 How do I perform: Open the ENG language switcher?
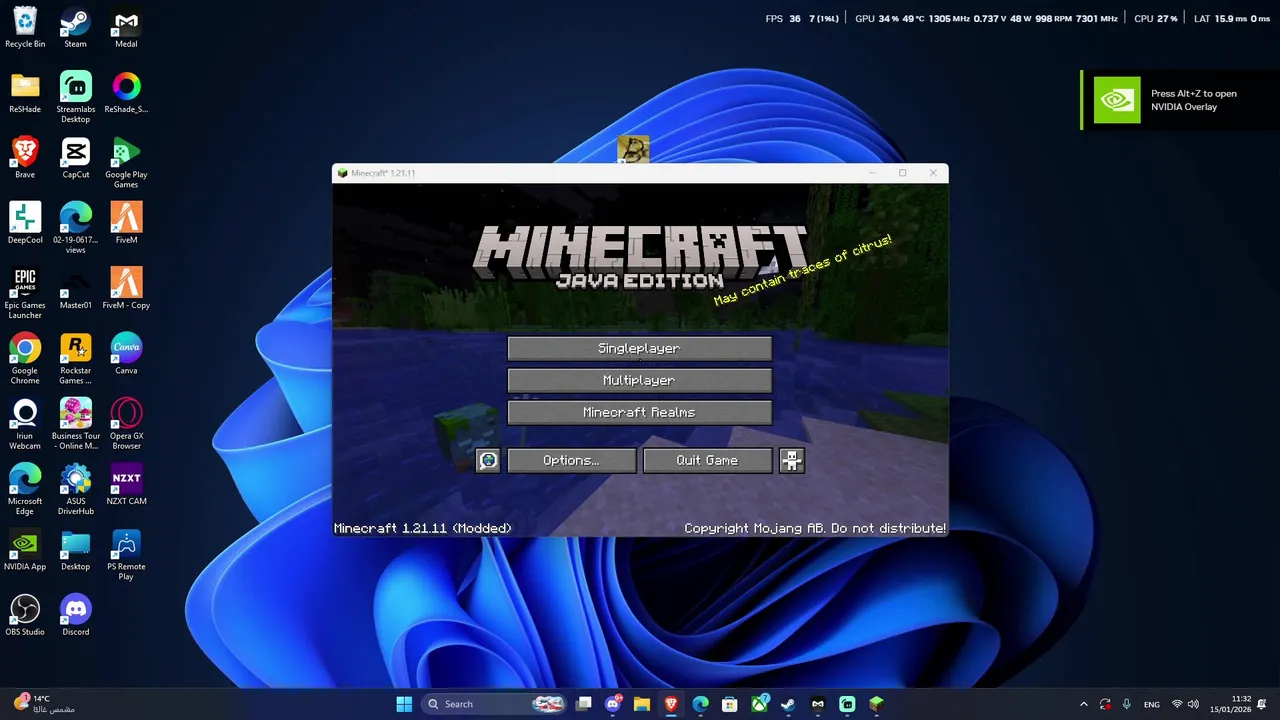pos(1152,704)
